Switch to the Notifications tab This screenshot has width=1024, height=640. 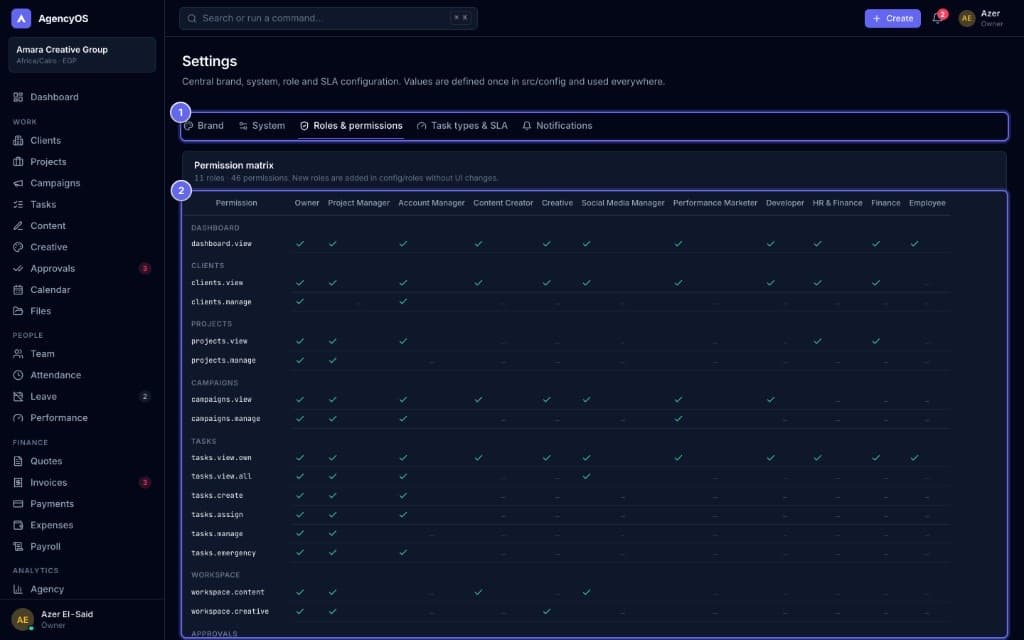click(x=557, y=126)
